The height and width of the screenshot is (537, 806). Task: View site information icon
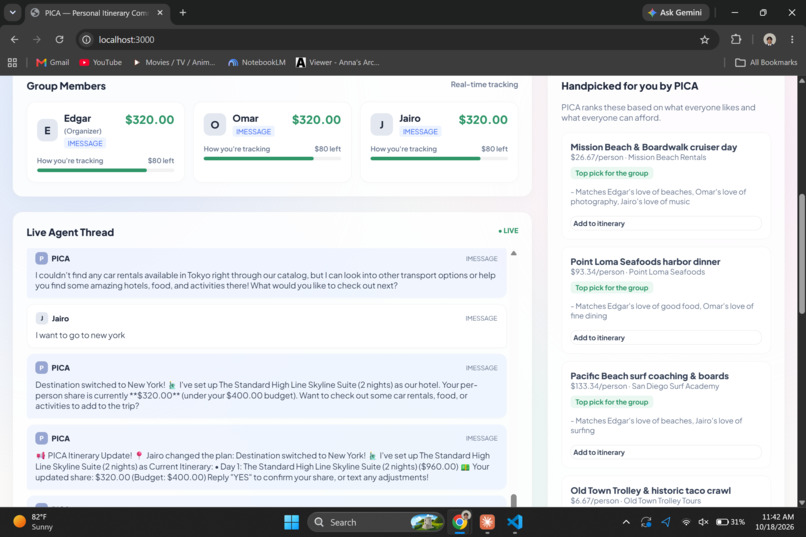point(87,40)
